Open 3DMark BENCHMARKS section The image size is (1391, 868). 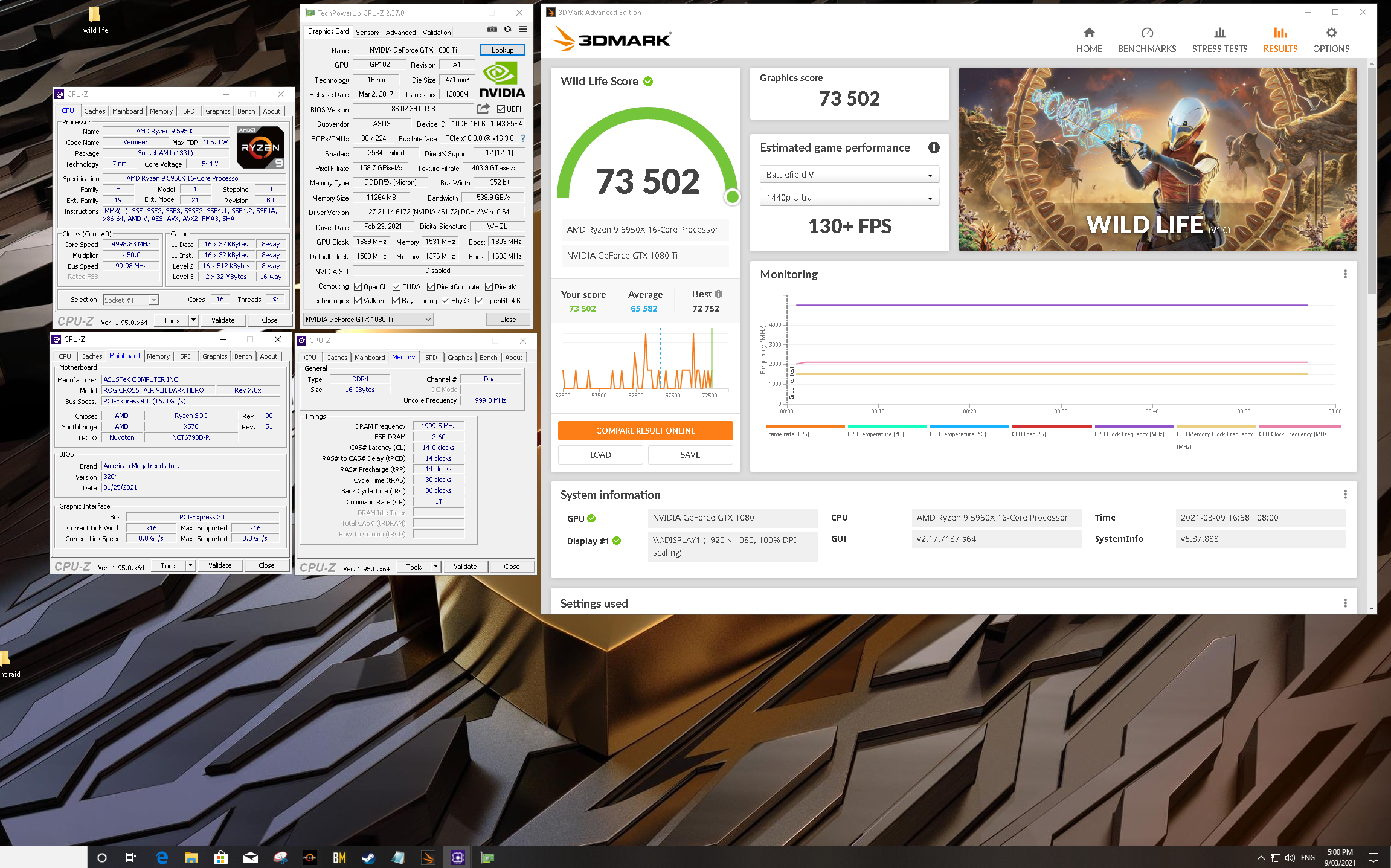click(1146, 40)
